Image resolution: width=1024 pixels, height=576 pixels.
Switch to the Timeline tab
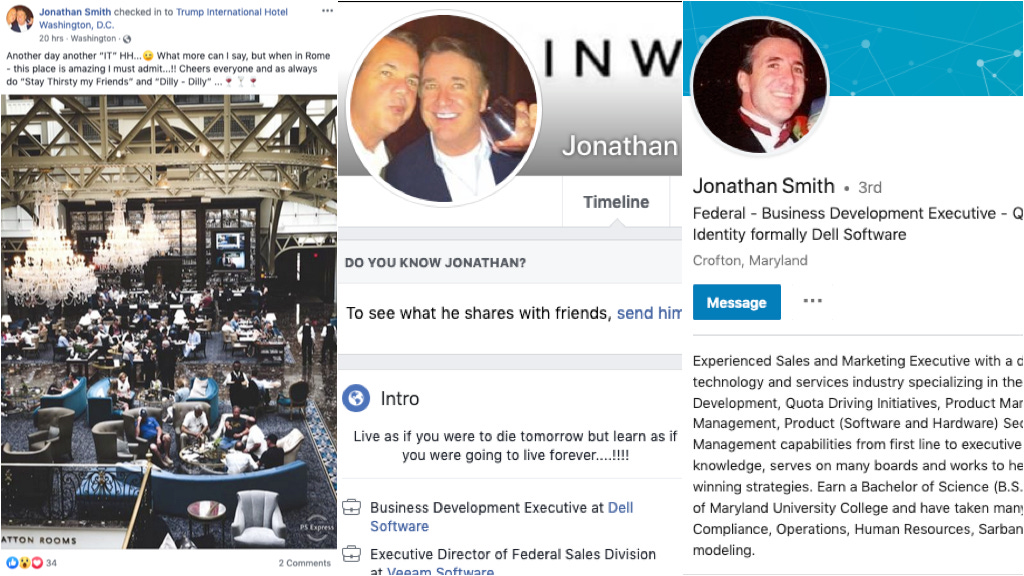tap(616, 202)
